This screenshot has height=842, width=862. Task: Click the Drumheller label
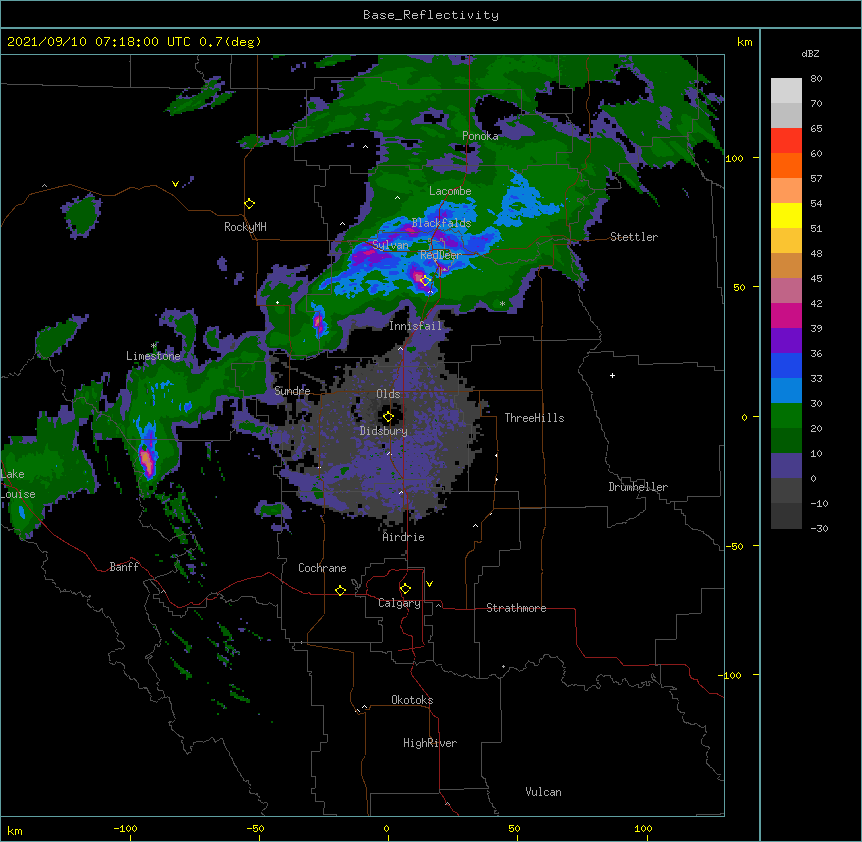638,487
